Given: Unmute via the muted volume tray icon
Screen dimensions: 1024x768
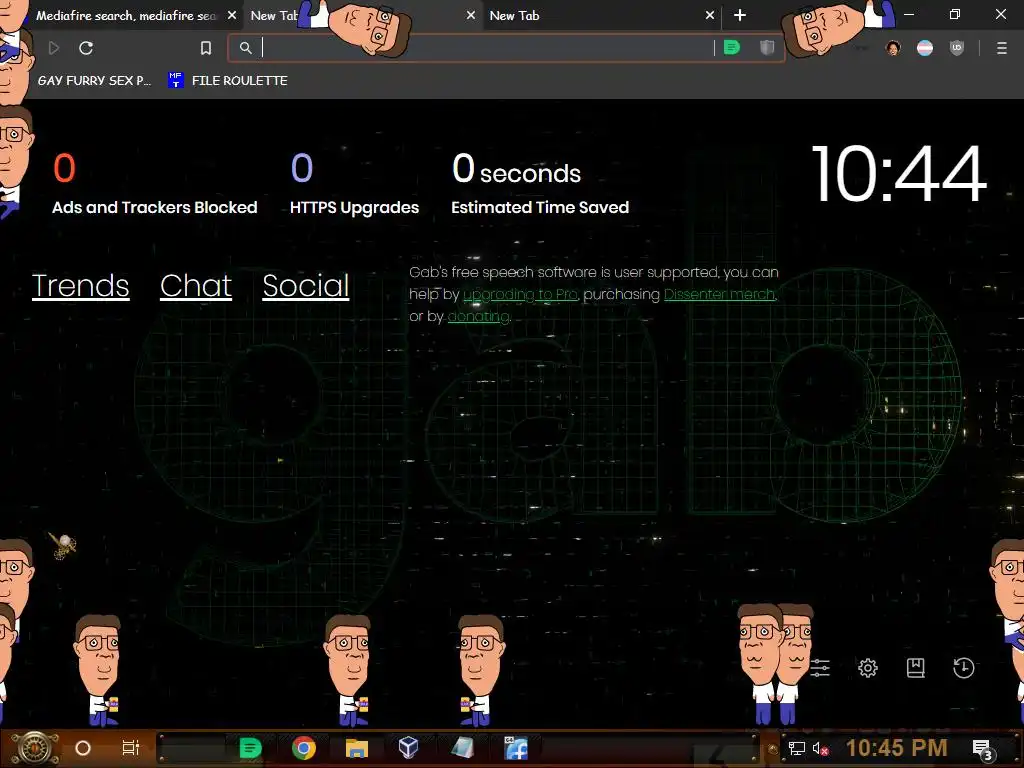Looking at the screenshot, I should [x=820, y=748].
